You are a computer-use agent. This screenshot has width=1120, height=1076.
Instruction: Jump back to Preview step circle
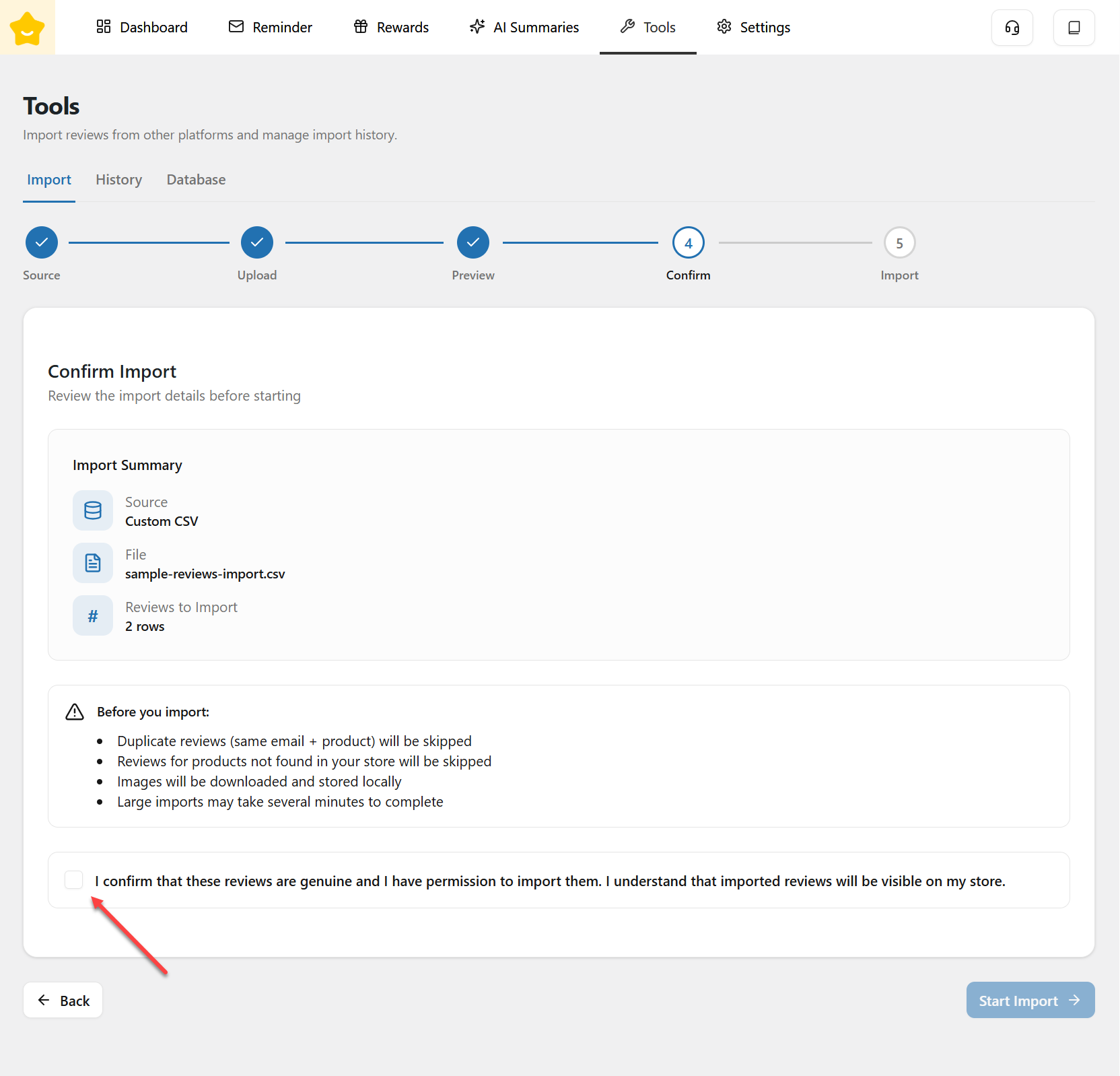pos(473,242)
